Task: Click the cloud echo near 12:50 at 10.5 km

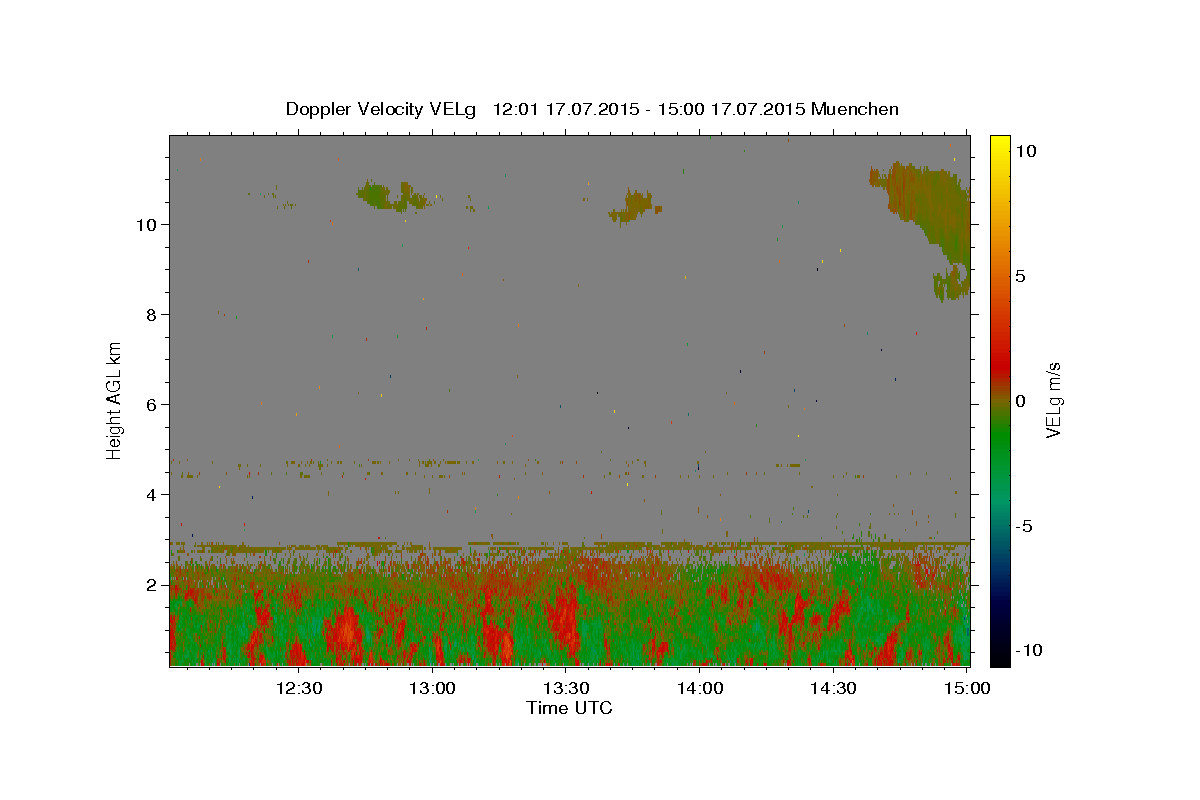Action: (x=392, y=195)
